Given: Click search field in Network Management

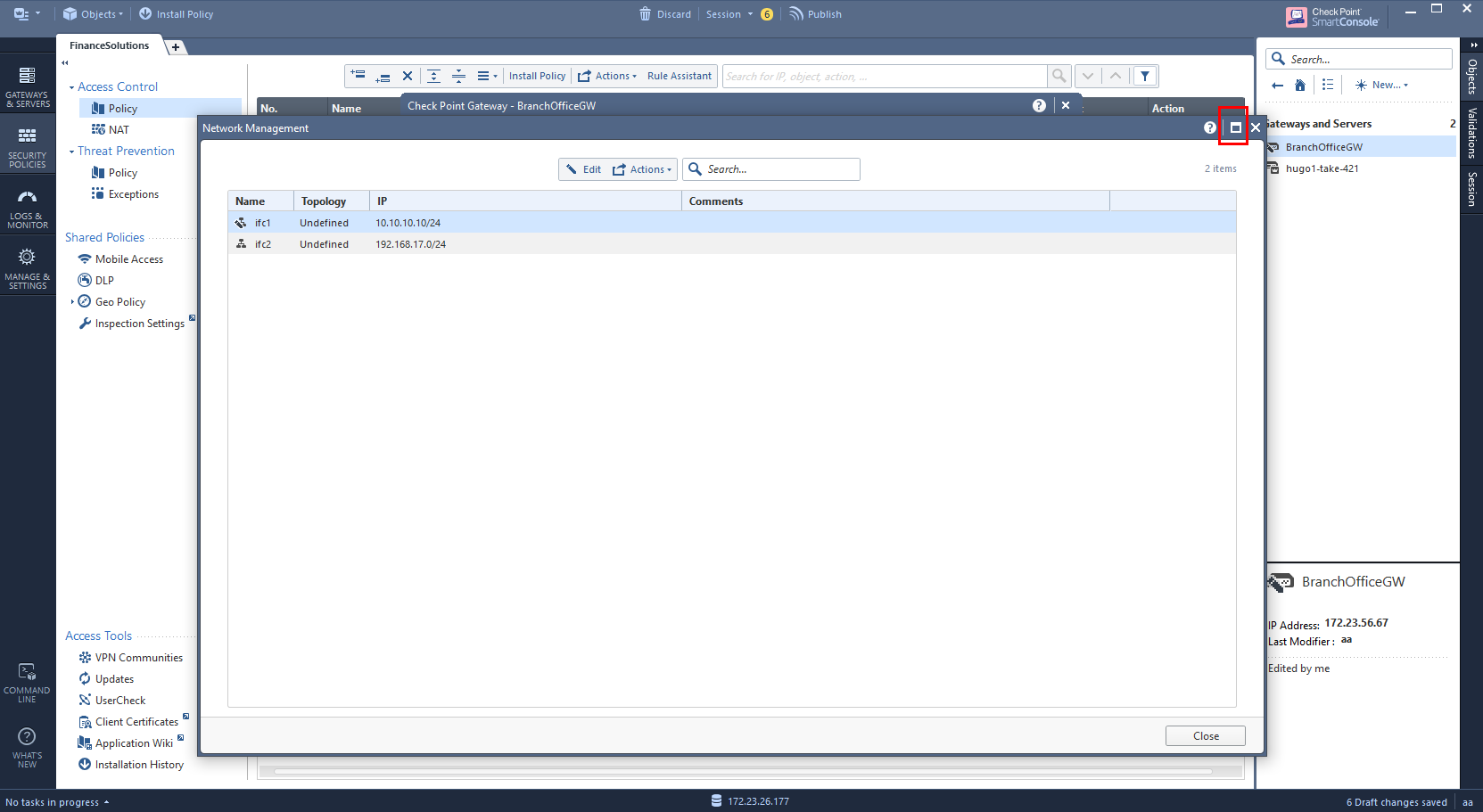Looking at the screenshot, I should coord(771,169).
